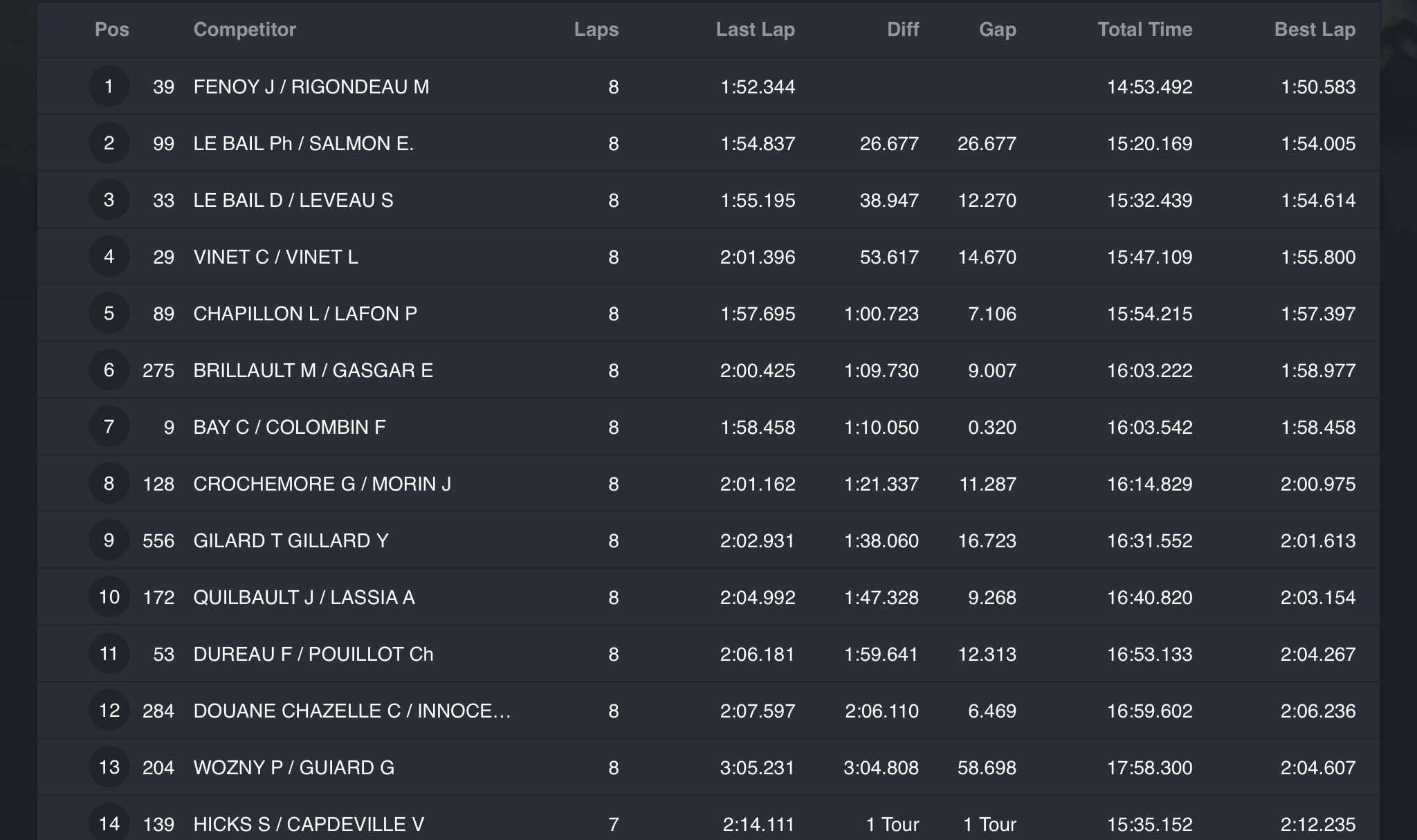Sort by the Competitor column header
Image resolution: width=1417 pixels, height=840 pixels.
point(245,29)
